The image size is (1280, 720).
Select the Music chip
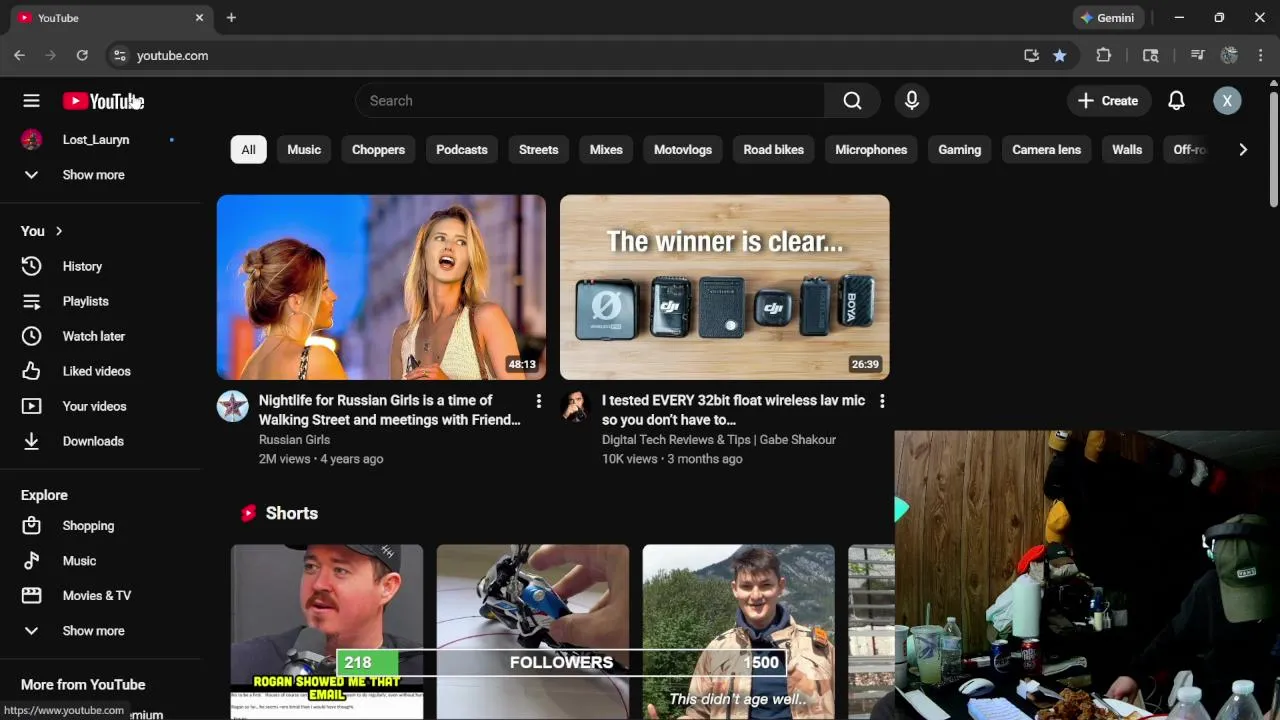point(304,150)
